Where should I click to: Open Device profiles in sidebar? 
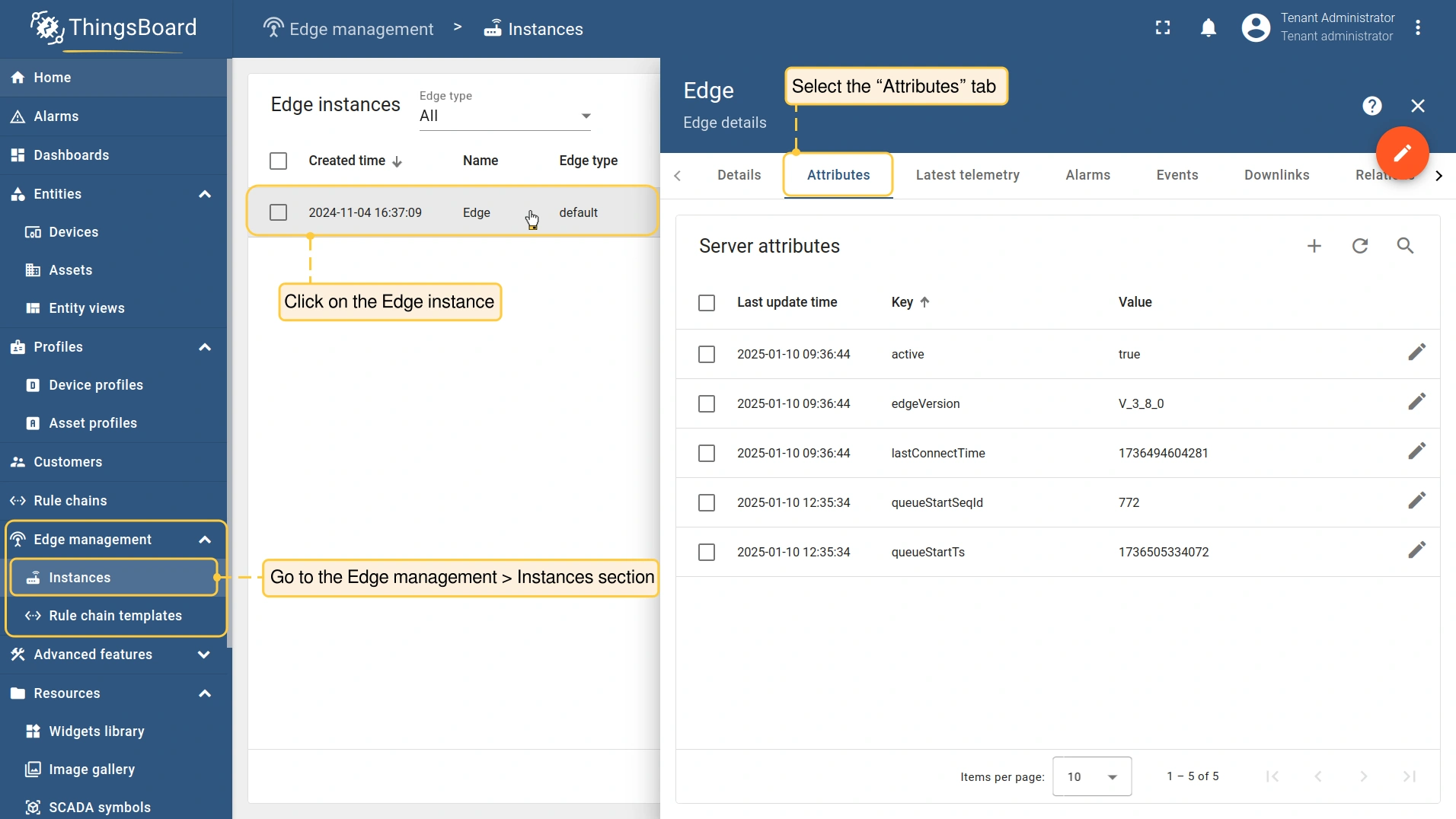coord(96,385)
